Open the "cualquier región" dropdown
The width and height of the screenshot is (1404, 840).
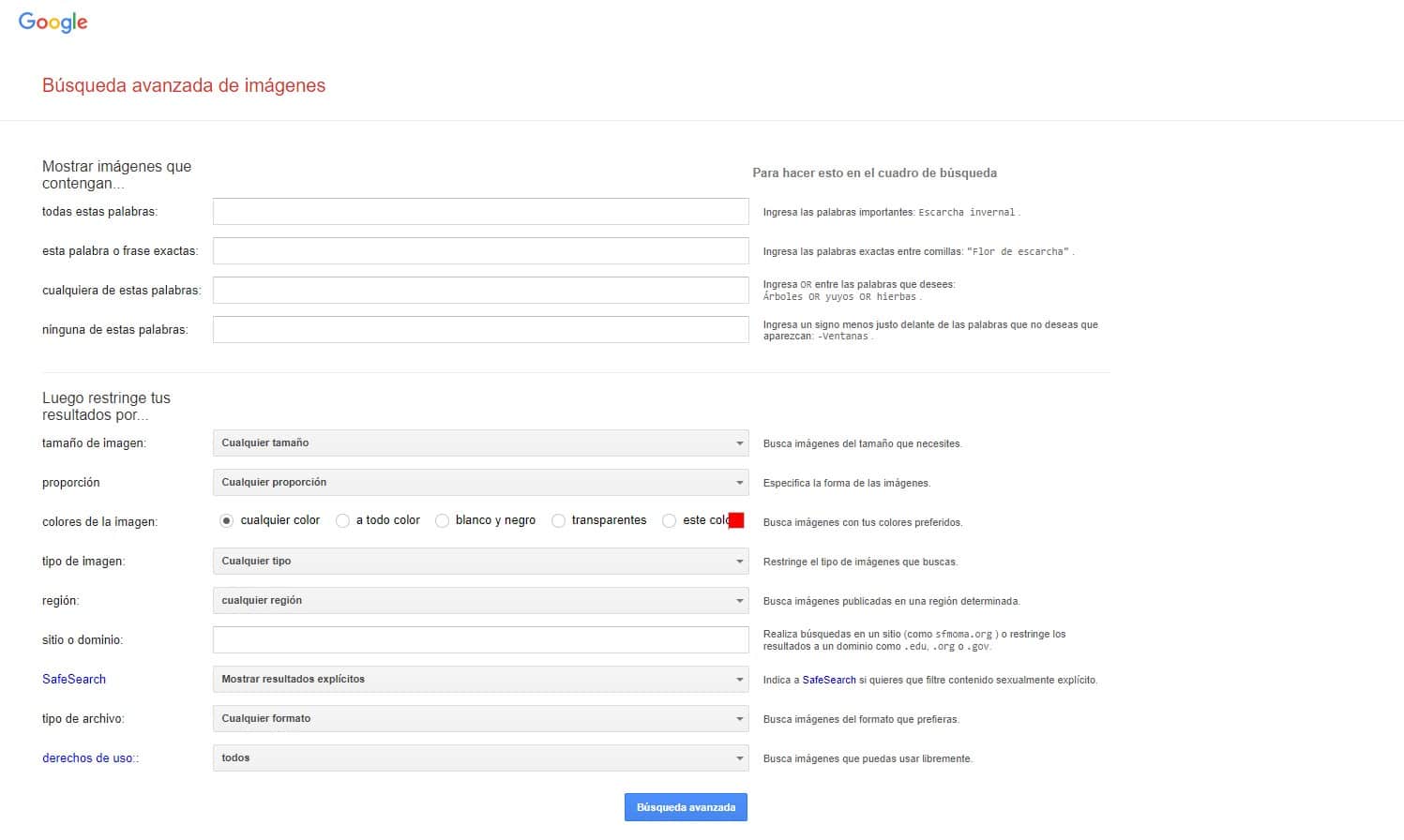point(480,600)
